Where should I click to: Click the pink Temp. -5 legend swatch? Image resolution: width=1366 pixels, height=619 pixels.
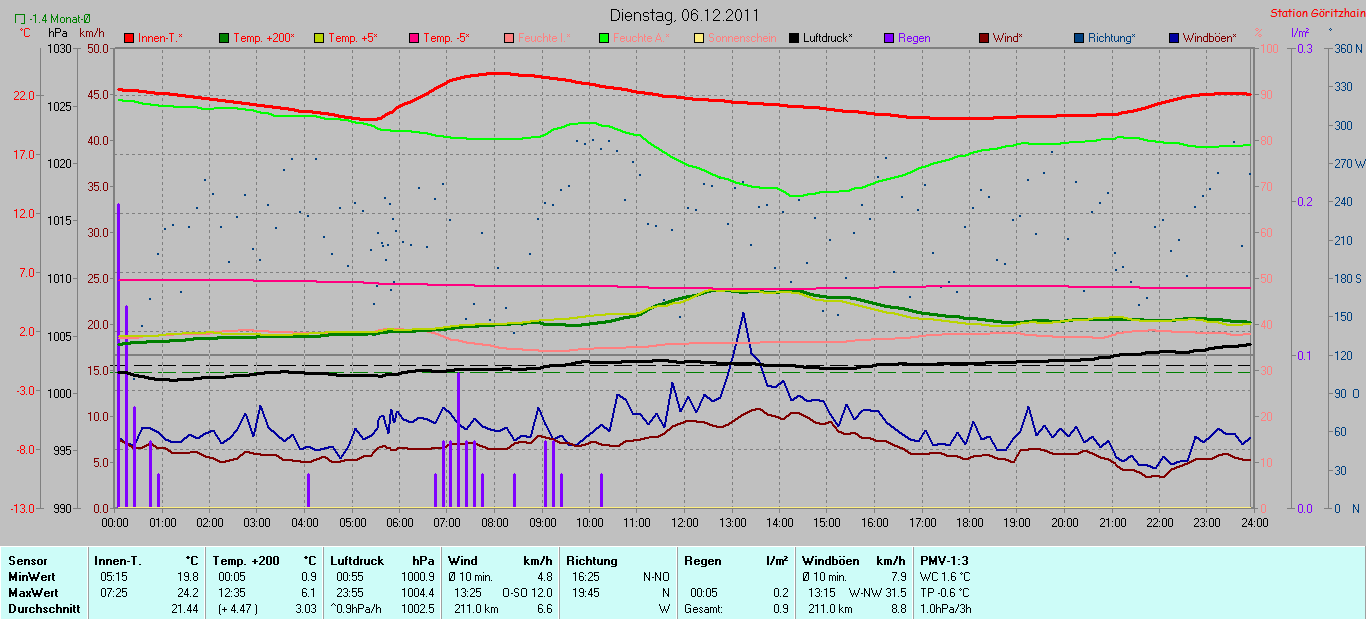pos(414,38)
